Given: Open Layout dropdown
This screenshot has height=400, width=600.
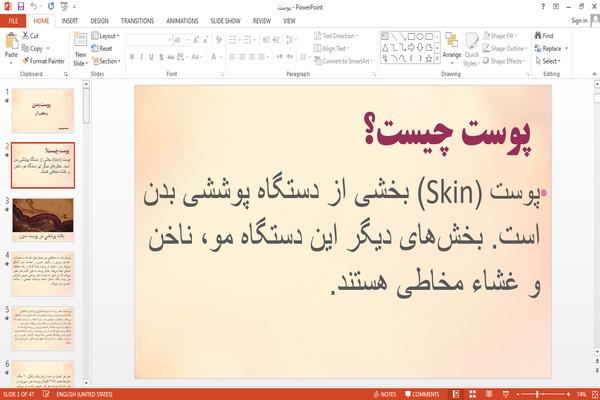Looking at the screenshot, I should [x=105, y=36].
